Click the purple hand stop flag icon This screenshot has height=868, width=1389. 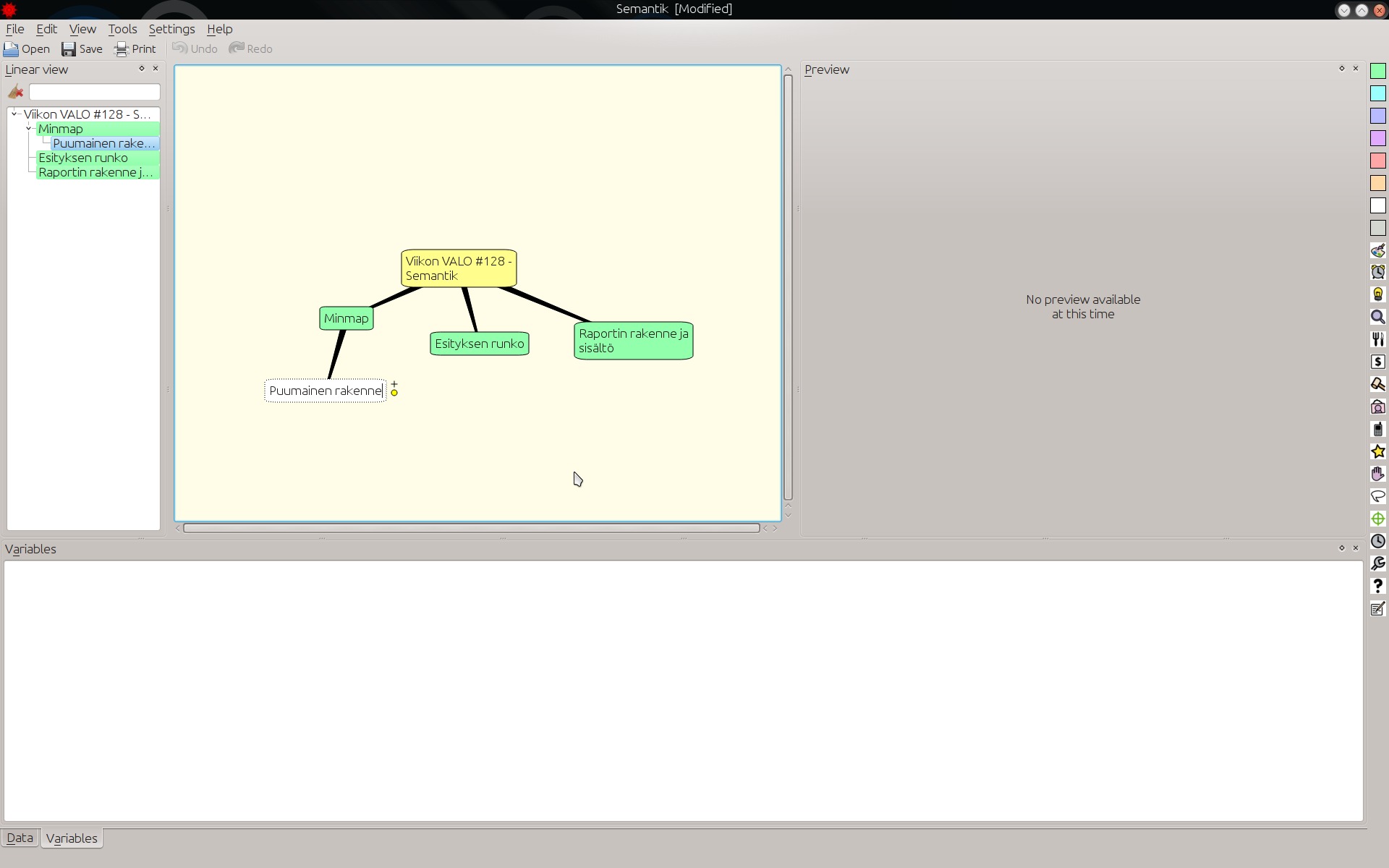1378,474
